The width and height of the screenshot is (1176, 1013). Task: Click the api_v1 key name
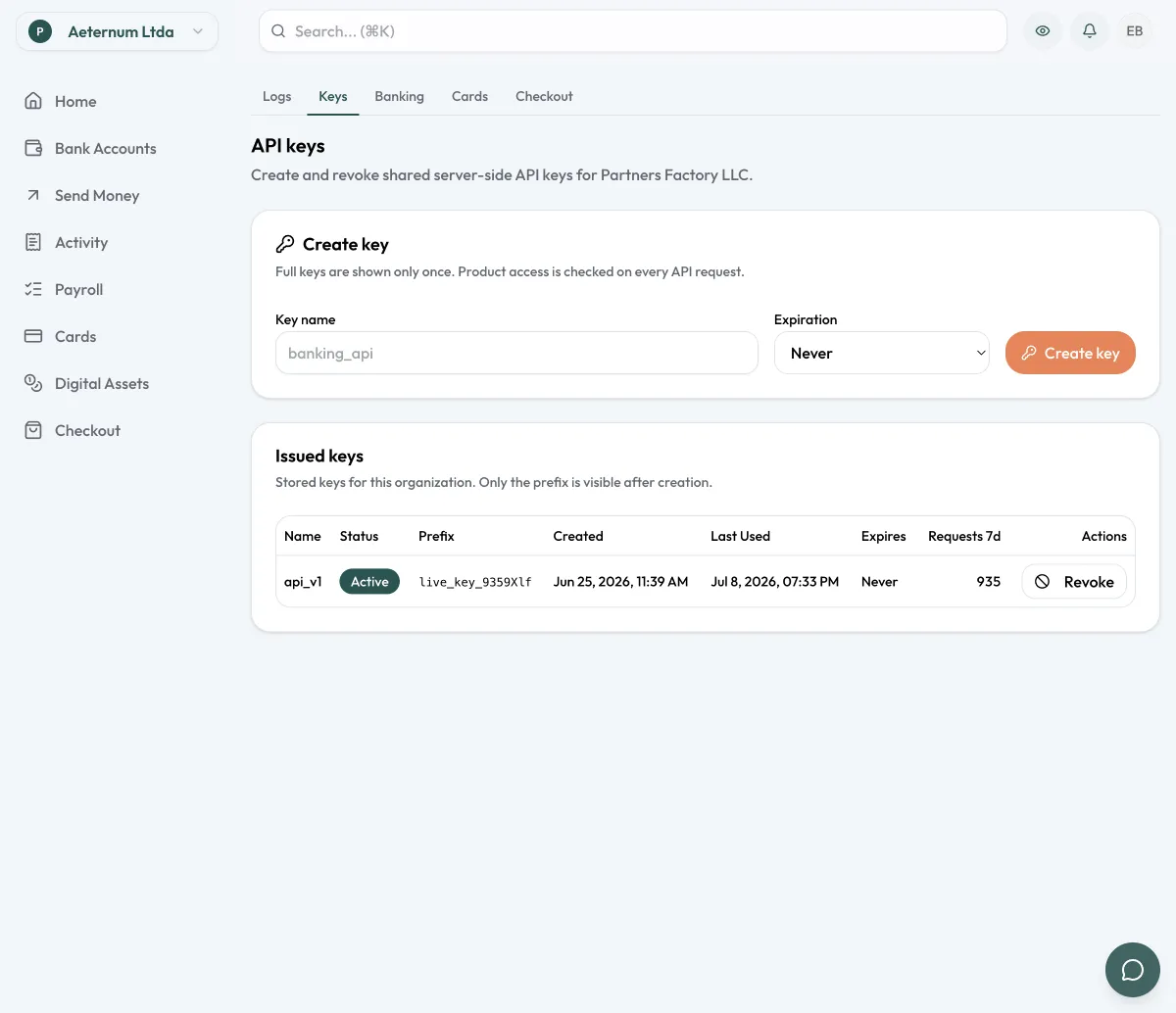(303, 582)
